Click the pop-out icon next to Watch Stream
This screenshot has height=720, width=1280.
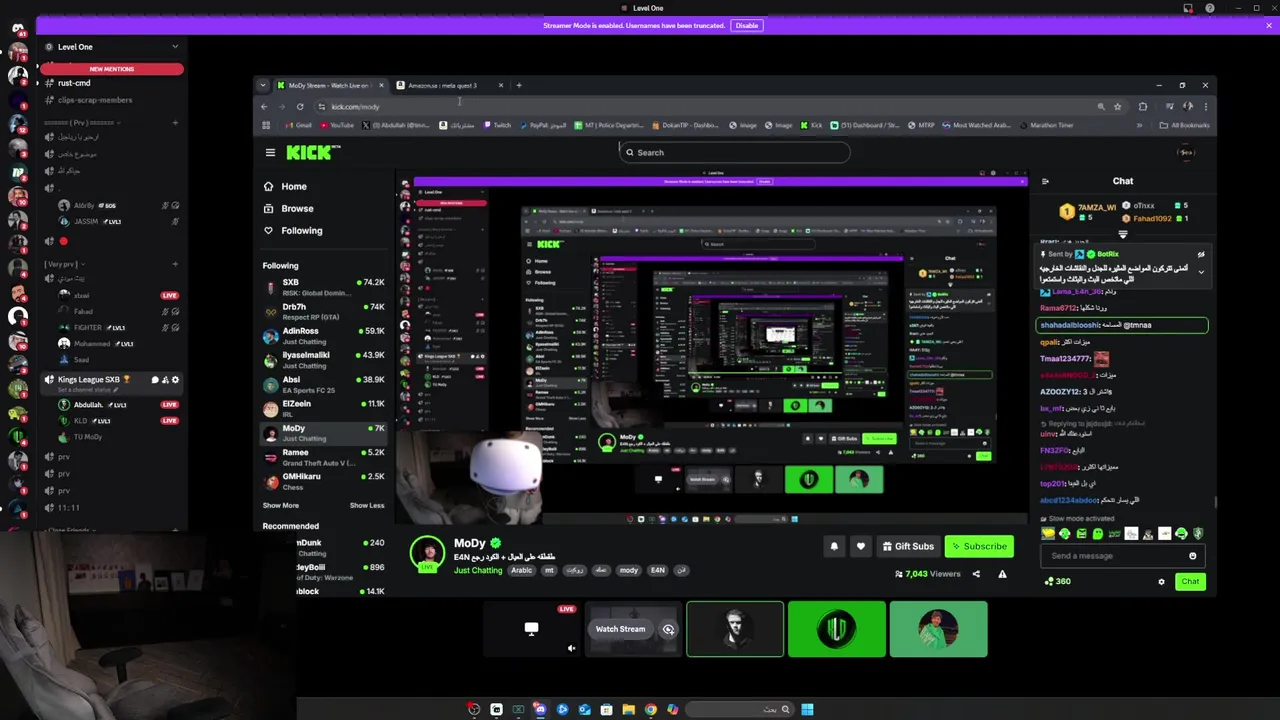(668, 629)
